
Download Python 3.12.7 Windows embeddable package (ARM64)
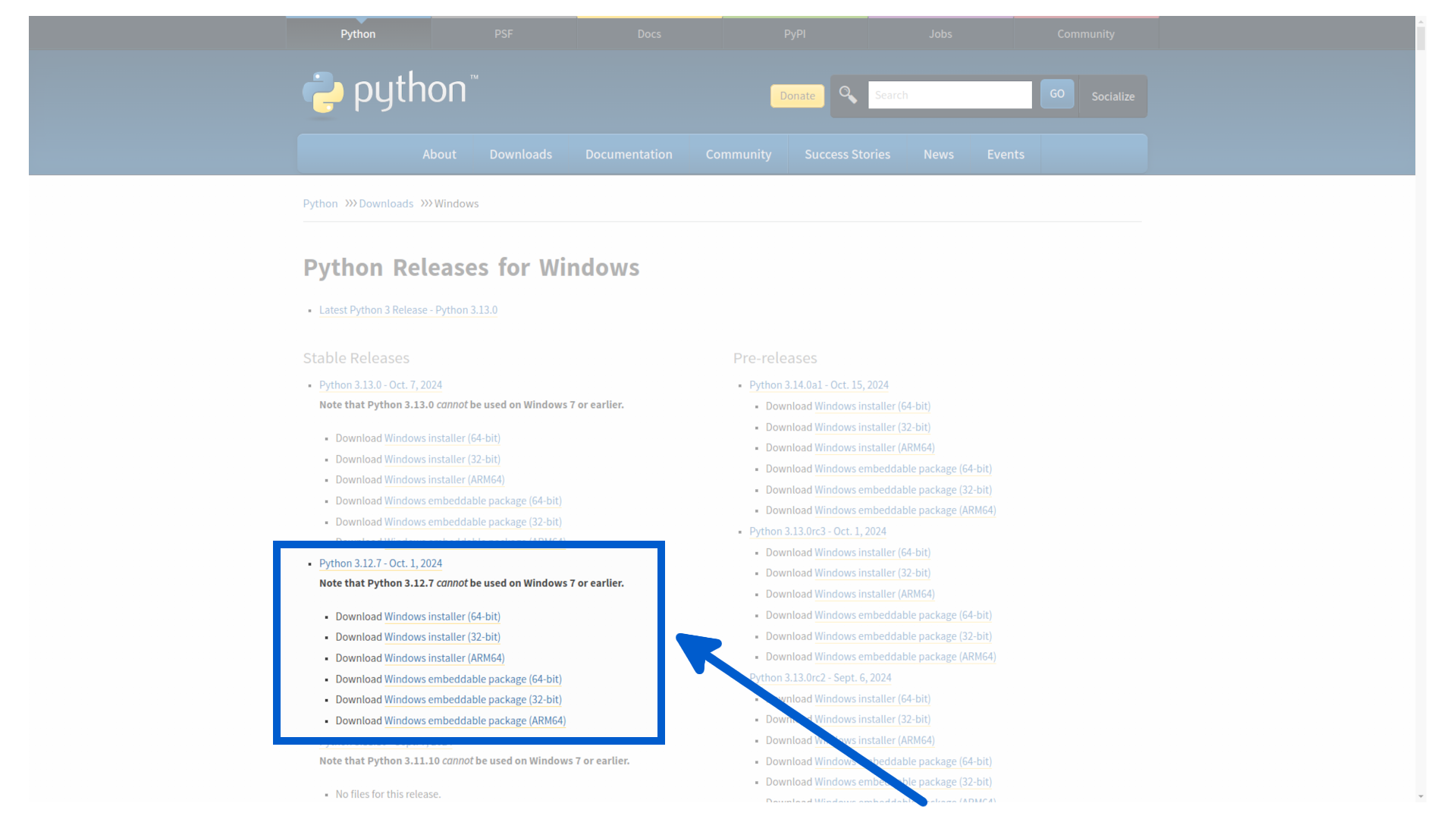pos(475,720)
